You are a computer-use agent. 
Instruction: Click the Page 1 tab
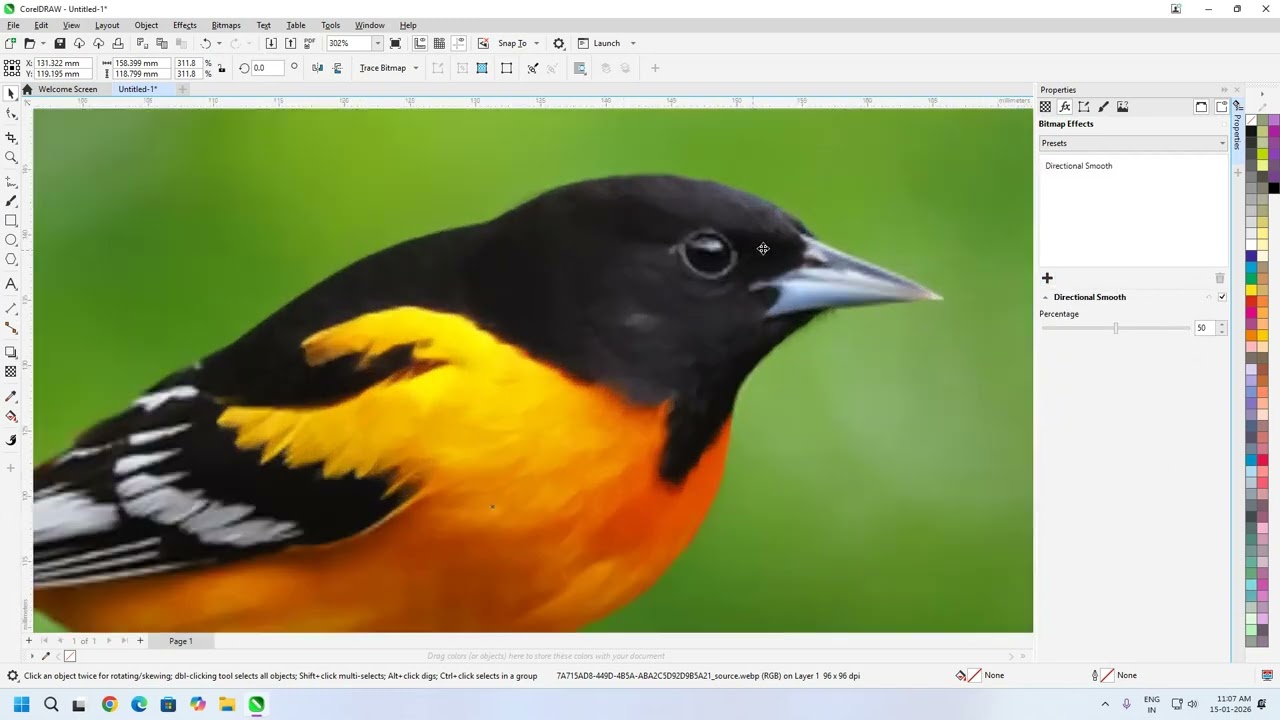click(181, 641)
